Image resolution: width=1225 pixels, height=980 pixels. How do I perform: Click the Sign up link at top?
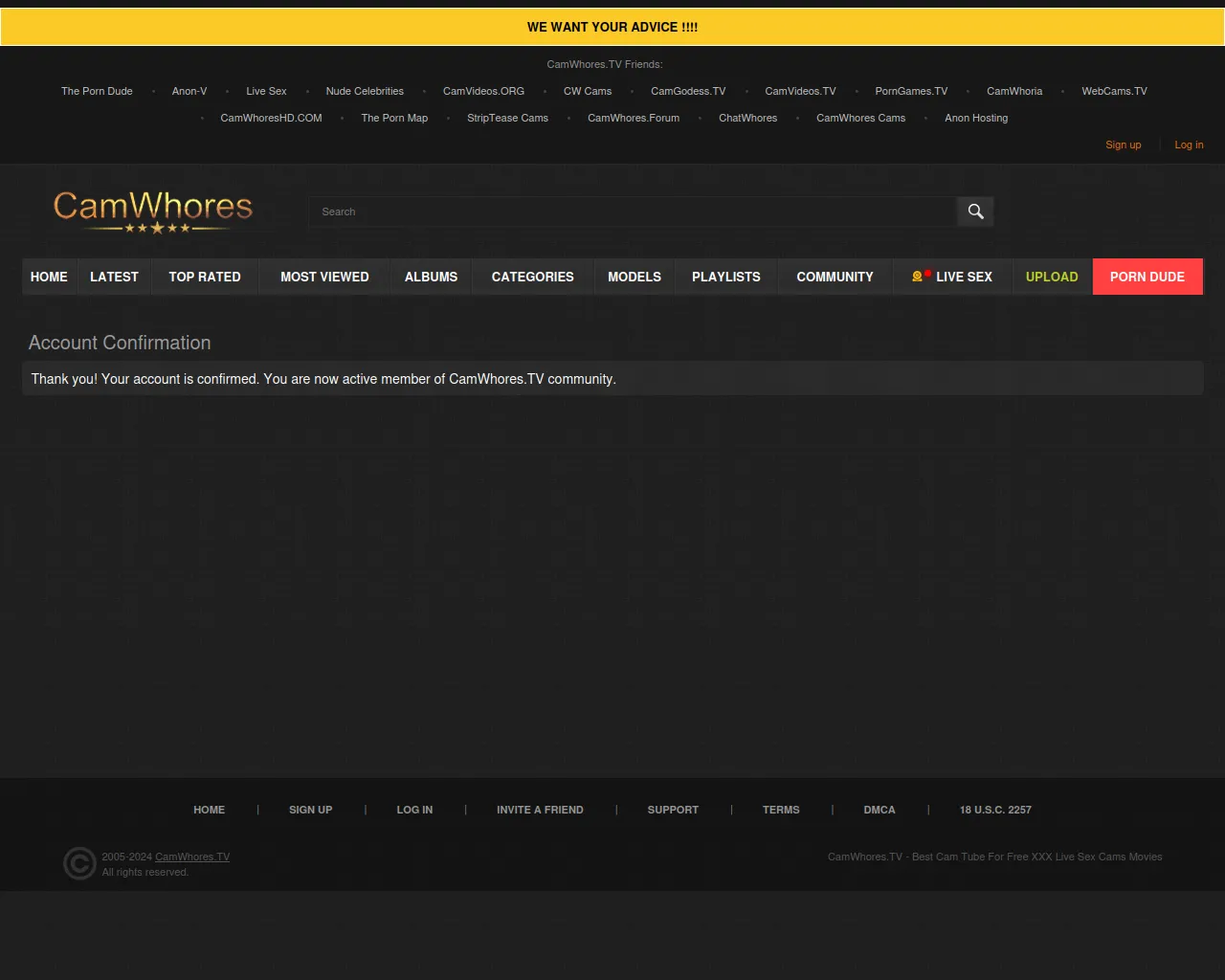click(x=1123, y=145)
